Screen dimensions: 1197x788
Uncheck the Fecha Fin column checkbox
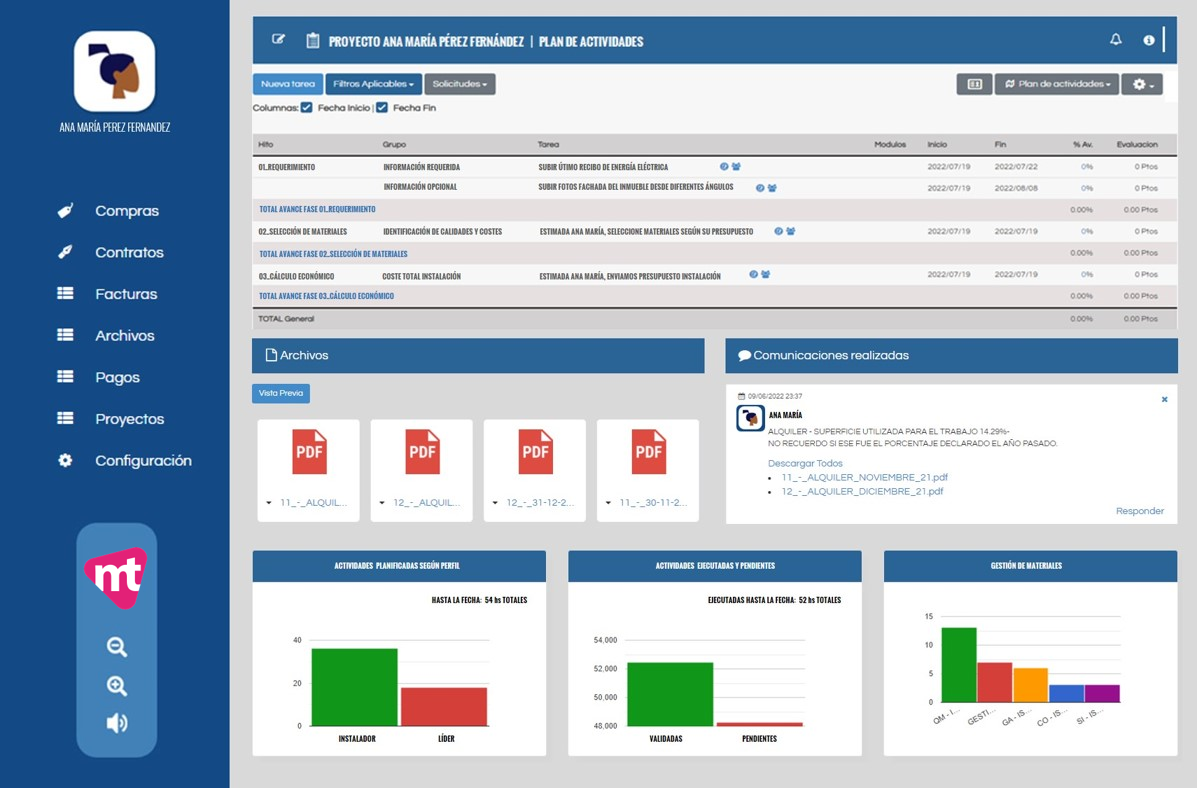pos(382,108)
